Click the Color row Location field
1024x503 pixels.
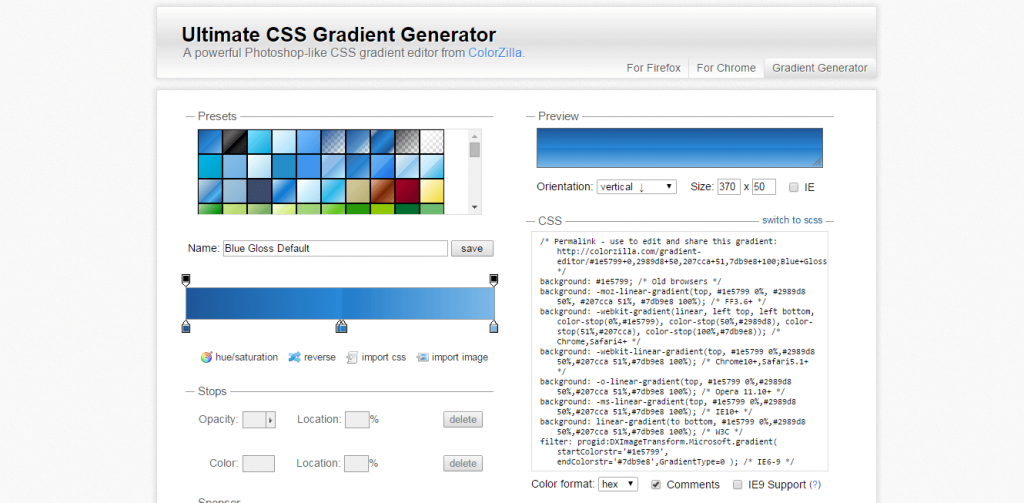(357, 463)
